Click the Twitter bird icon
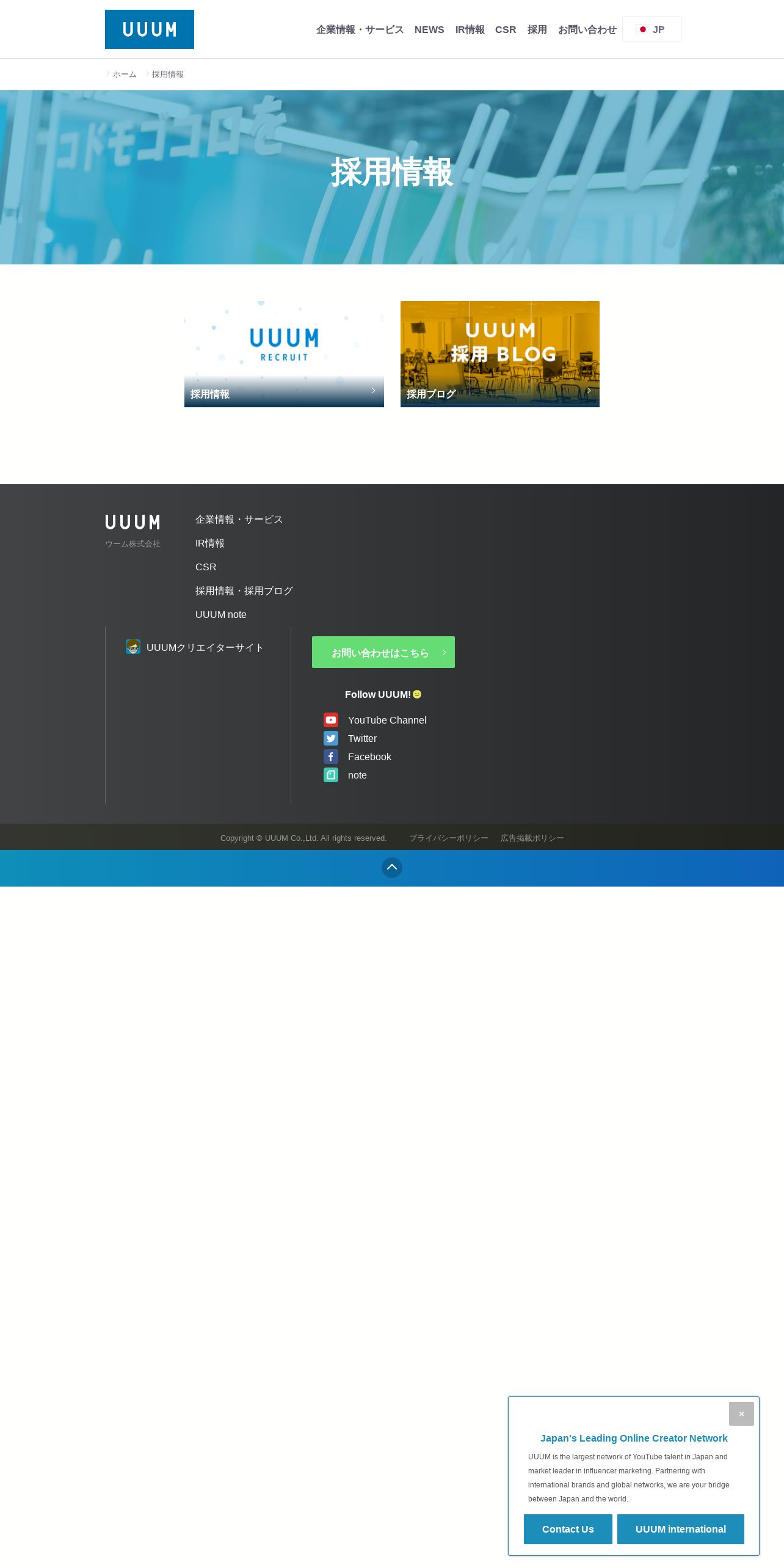784x1568 pixels. [331, 738]
